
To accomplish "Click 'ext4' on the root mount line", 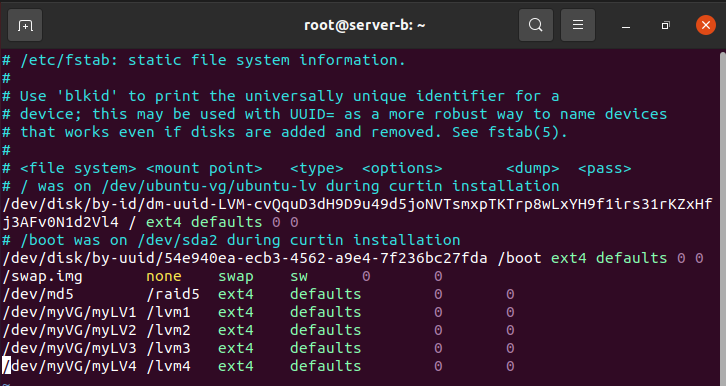I will tap(164, 222).
